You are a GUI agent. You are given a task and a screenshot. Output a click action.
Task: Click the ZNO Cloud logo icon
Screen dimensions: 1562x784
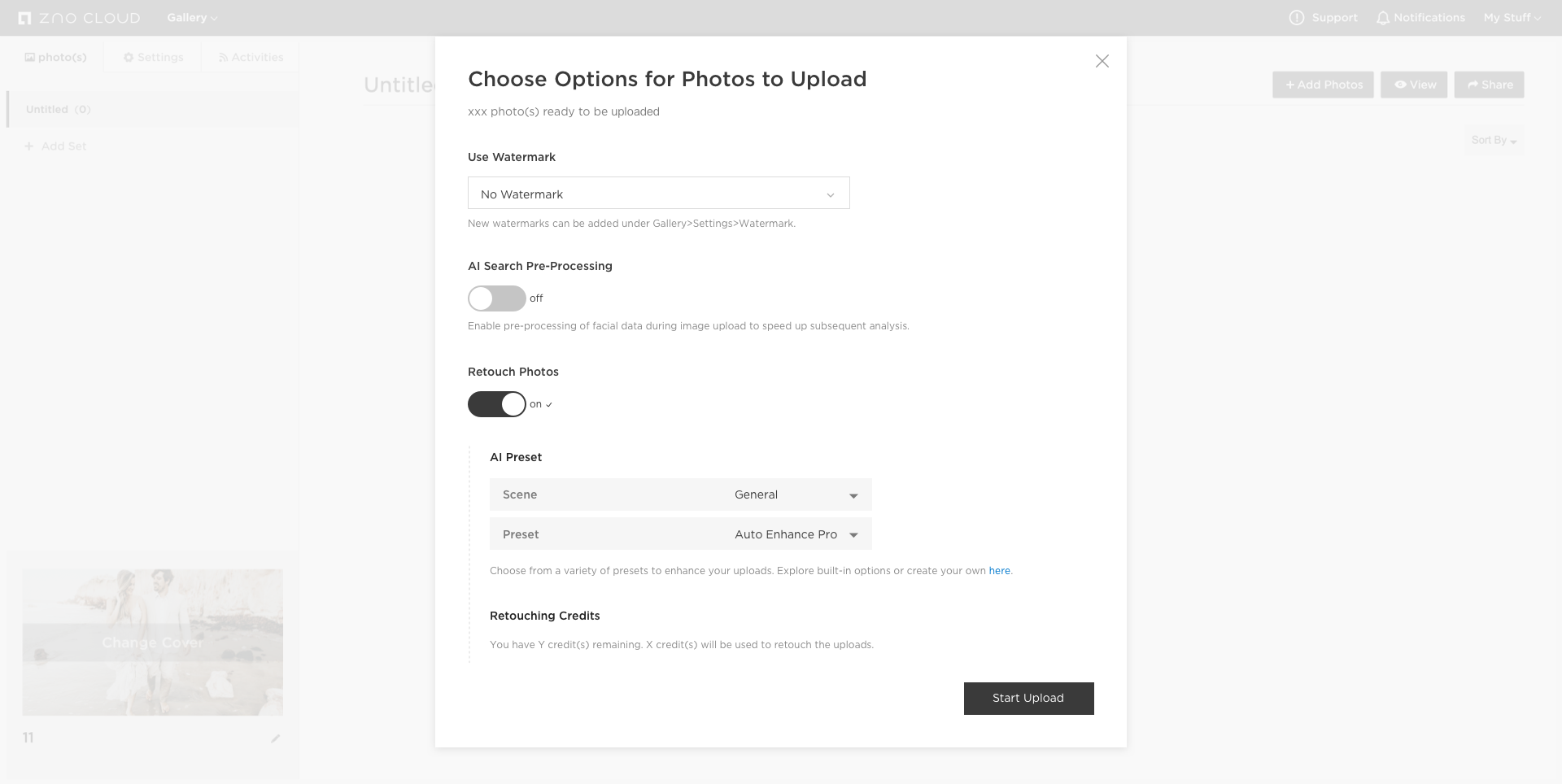click(24, 18)
